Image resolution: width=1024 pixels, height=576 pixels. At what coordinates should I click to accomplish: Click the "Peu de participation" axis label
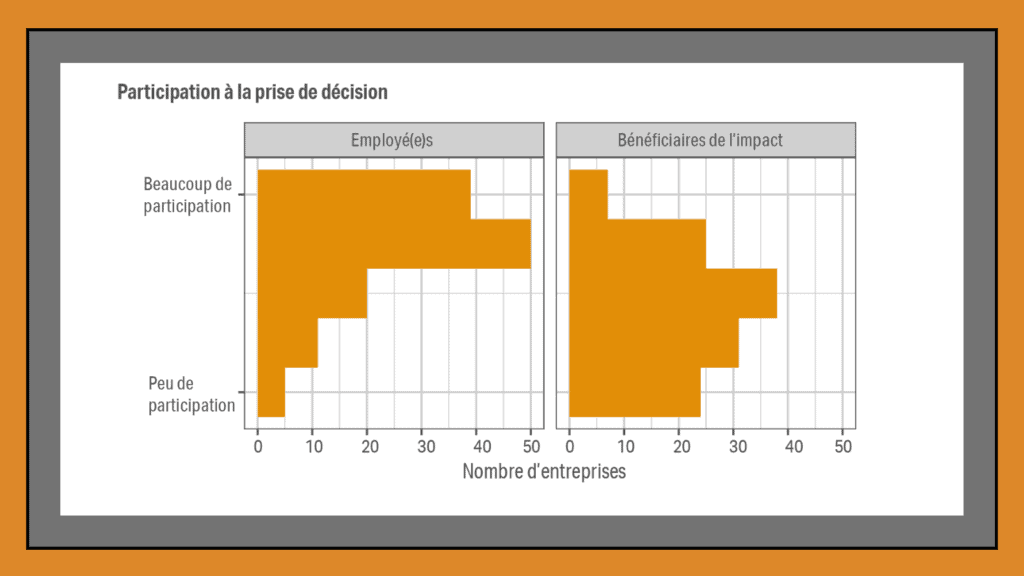(191, 394)
